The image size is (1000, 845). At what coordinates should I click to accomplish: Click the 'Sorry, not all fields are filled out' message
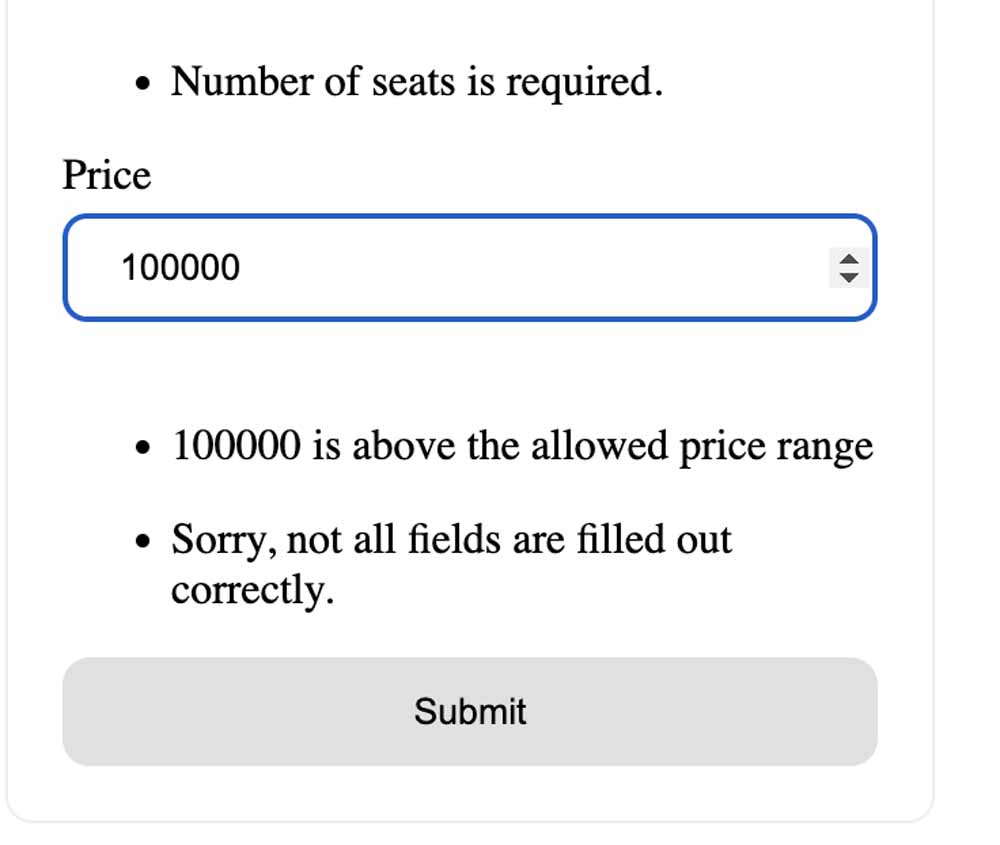coord(452,540)
